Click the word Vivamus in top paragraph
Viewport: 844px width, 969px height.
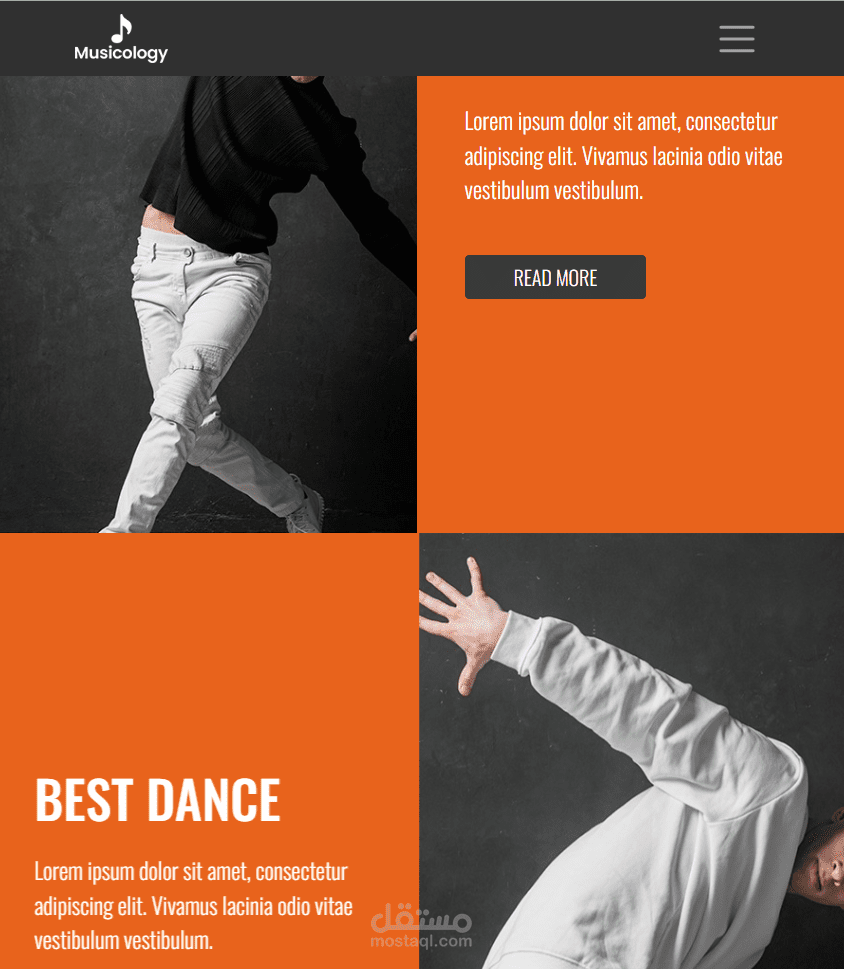(x=615, y=156)
